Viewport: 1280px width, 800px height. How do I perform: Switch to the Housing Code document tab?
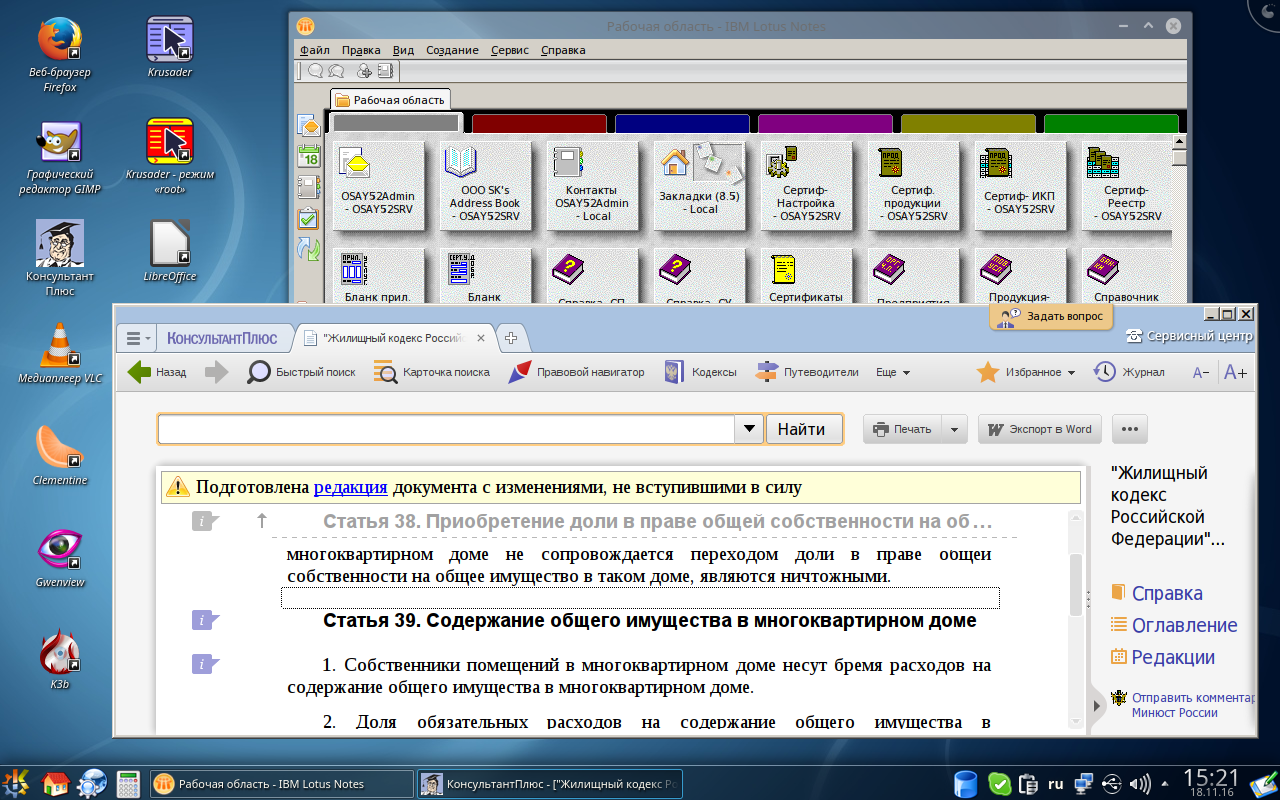tap(400, 338)
